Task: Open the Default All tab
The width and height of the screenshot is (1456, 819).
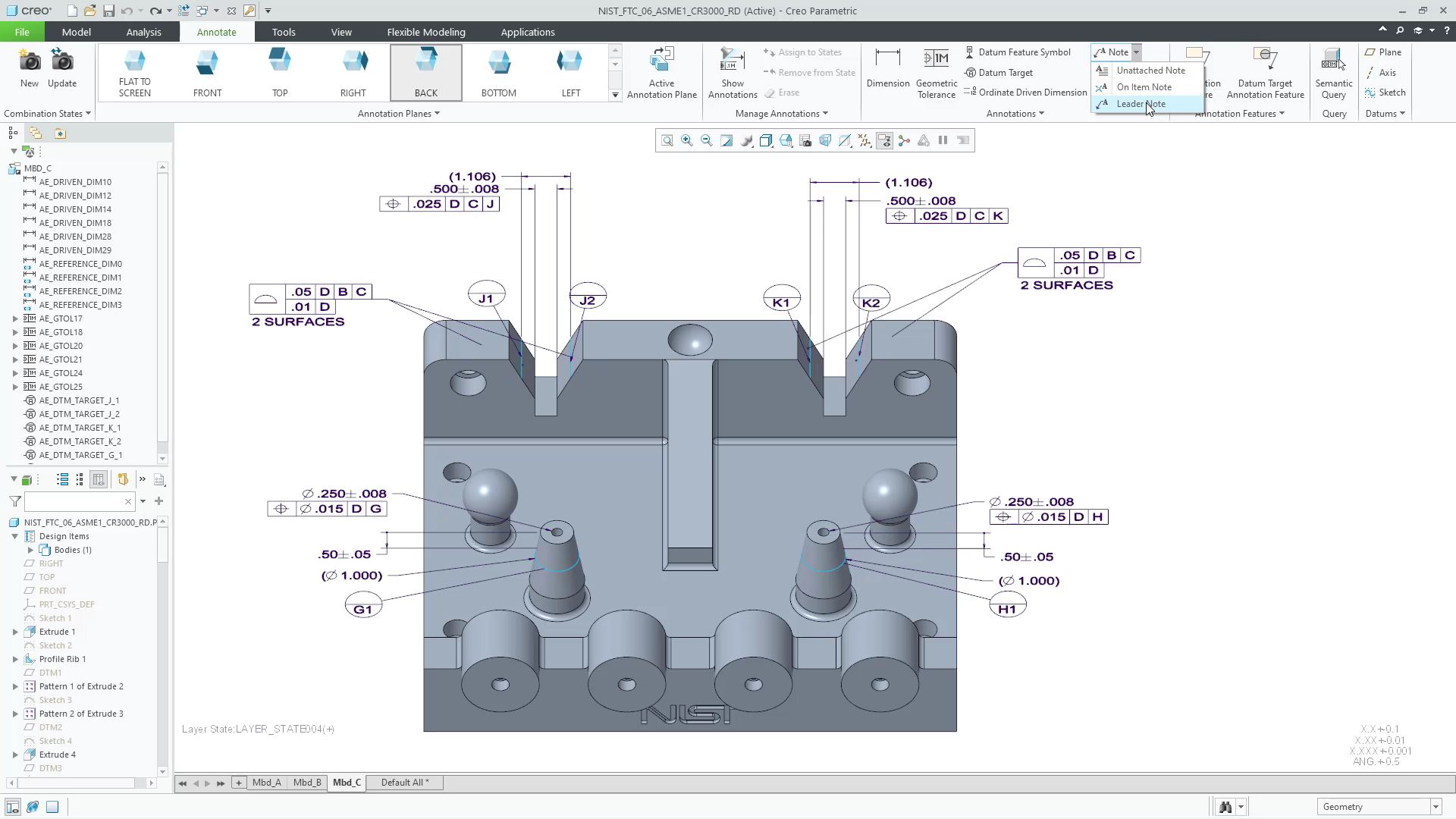Action: [405, 783]
